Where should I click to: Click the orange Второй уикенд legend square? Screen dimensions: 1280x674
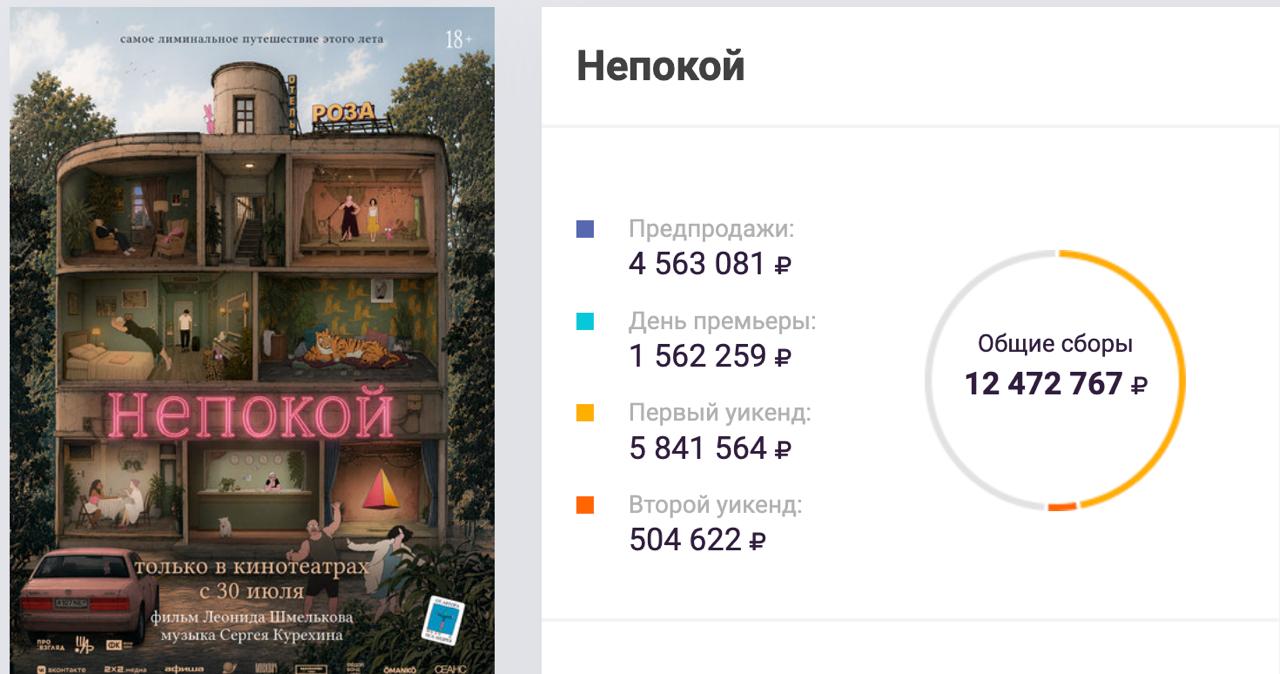(x=585, y=505)
